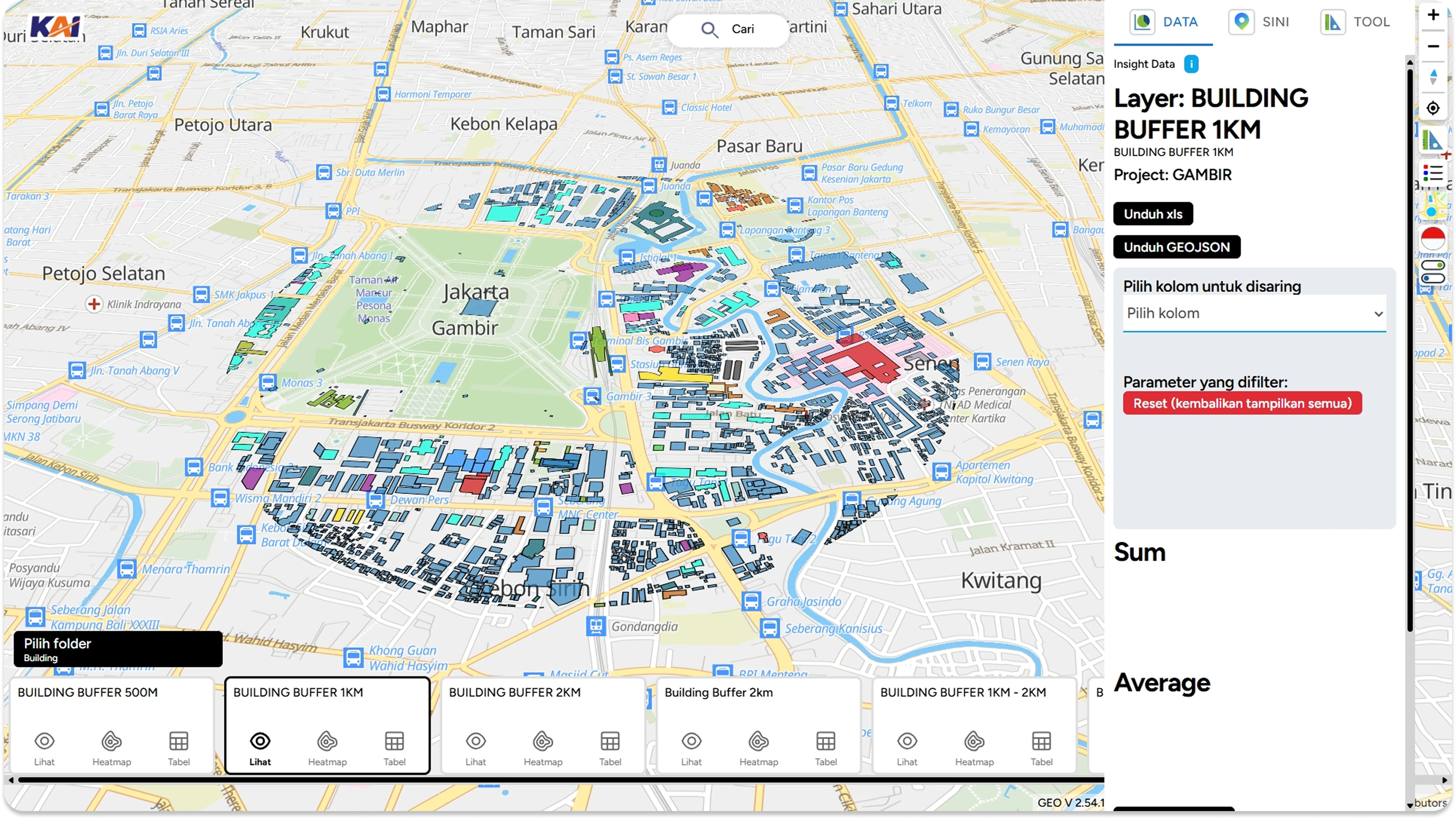Click the Menara Thamrin bus stop icon
The image size is (1456, 819).
127,569
